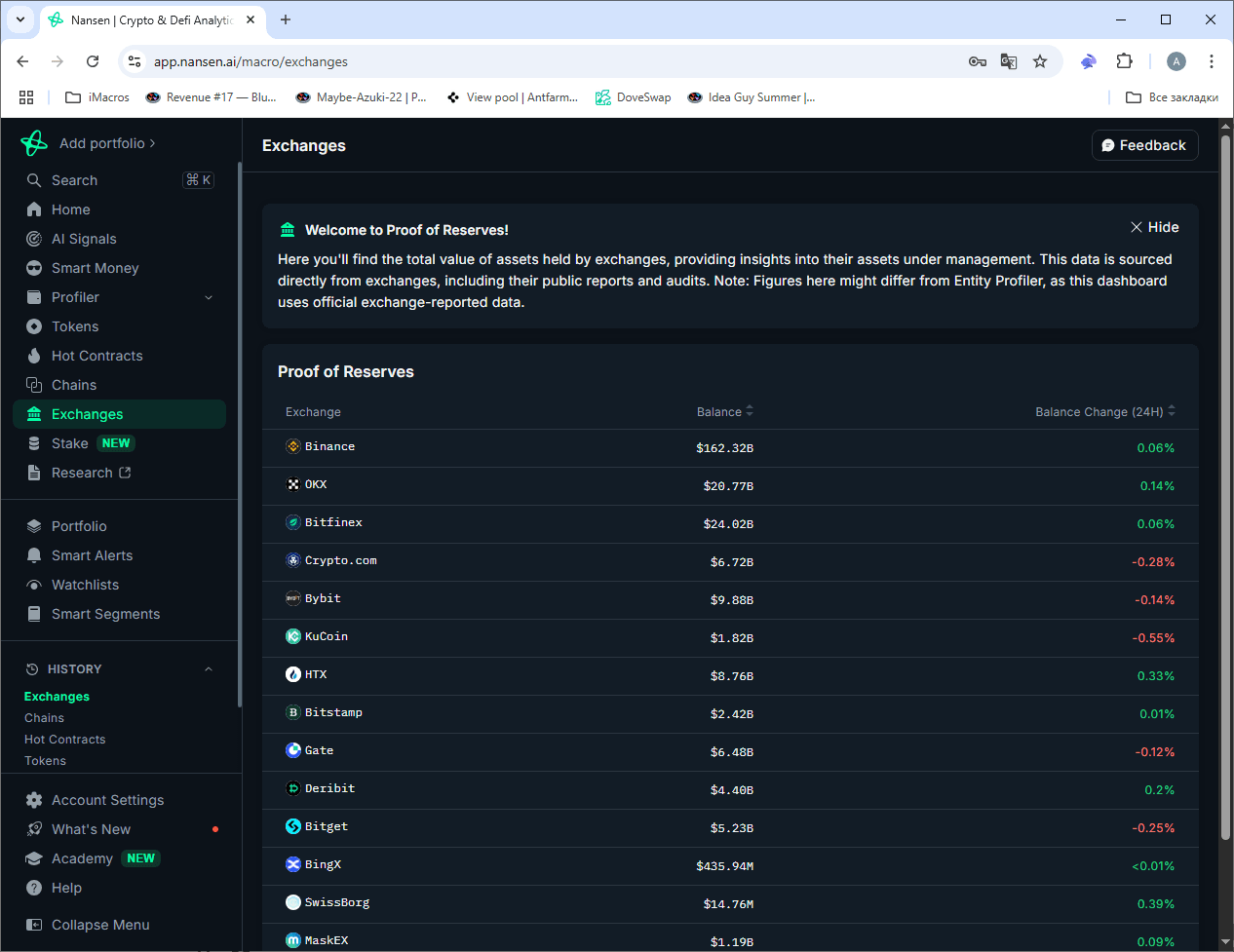Click the Bitget logo icon
Viewport: 1234px width, 952px height.
pos(293,826)
